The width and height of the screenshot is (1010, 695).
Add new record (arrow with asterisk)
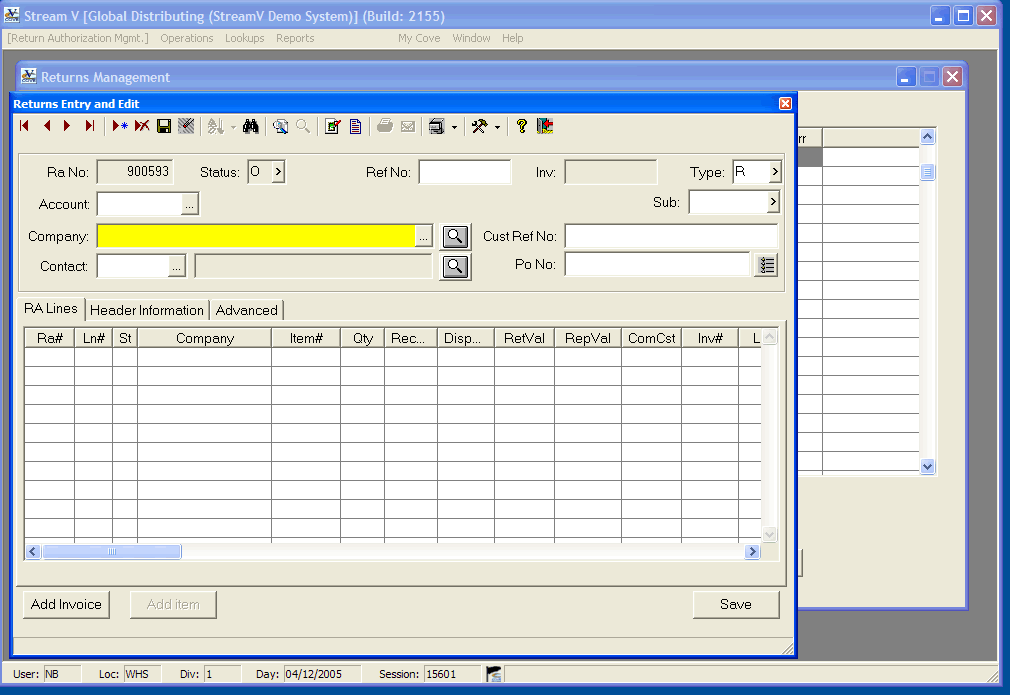point(120,126)
